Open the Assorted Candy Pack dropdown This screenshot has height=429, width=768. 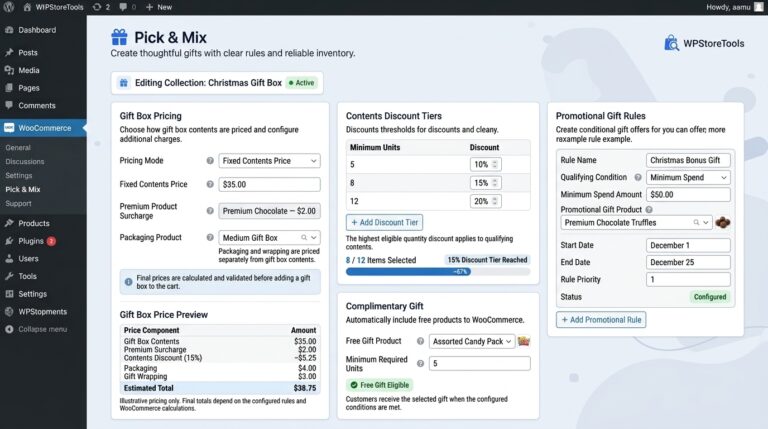472,341
